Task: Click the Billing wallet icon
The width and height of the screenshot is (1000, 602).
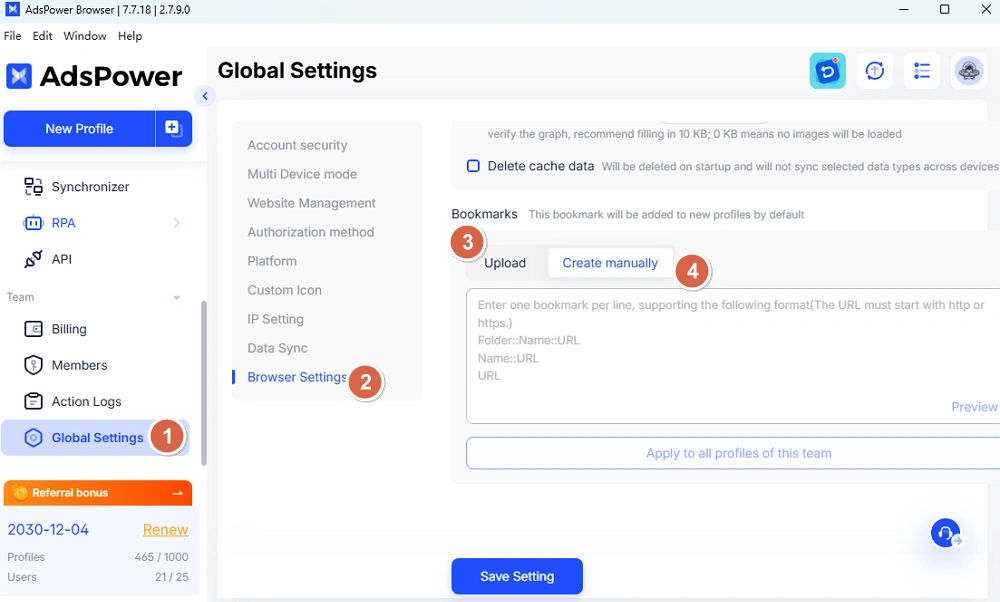Action: coord(34,329)
